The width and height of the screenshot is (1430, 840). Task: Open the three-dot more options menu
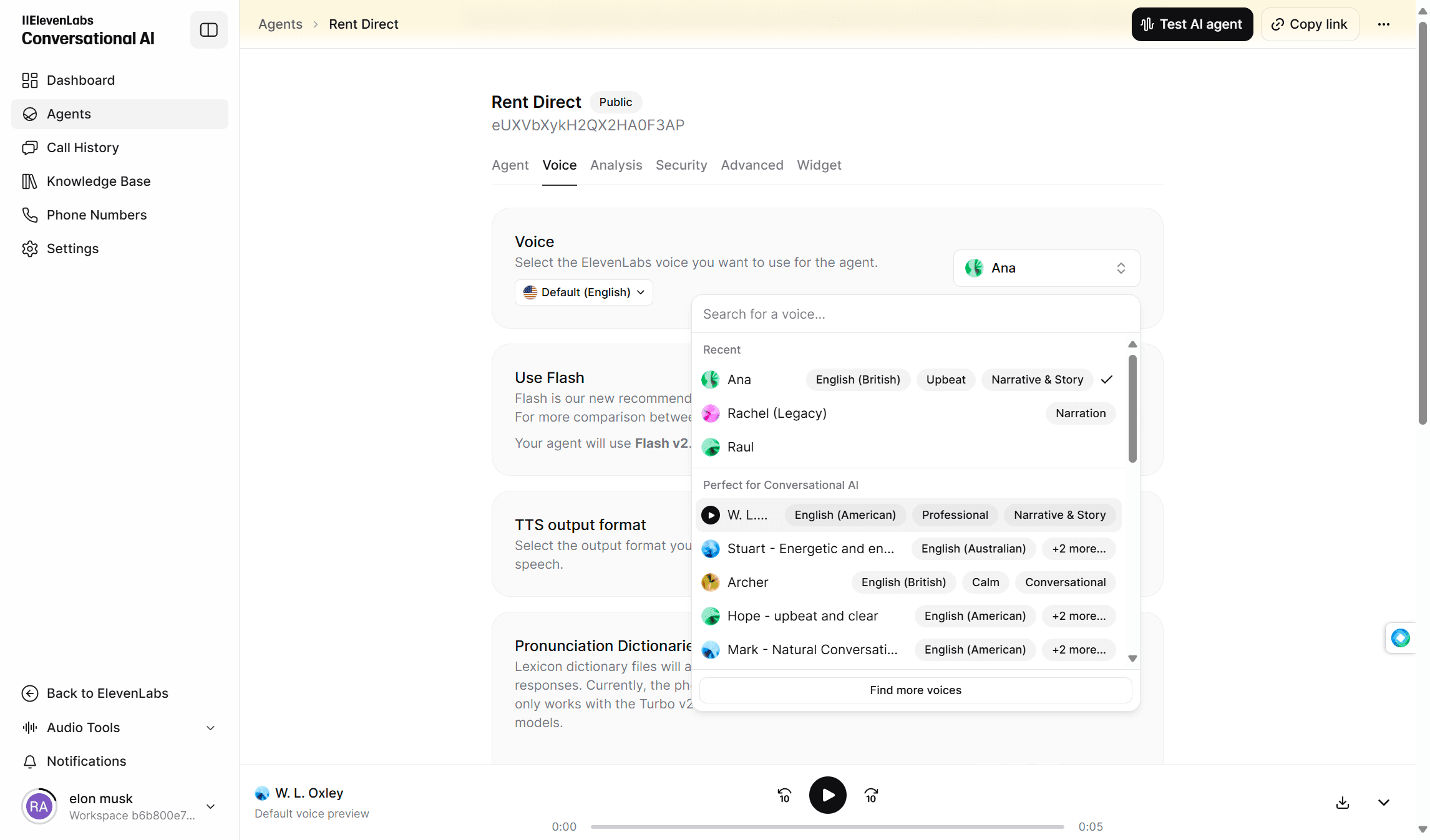coord(1383,24)
